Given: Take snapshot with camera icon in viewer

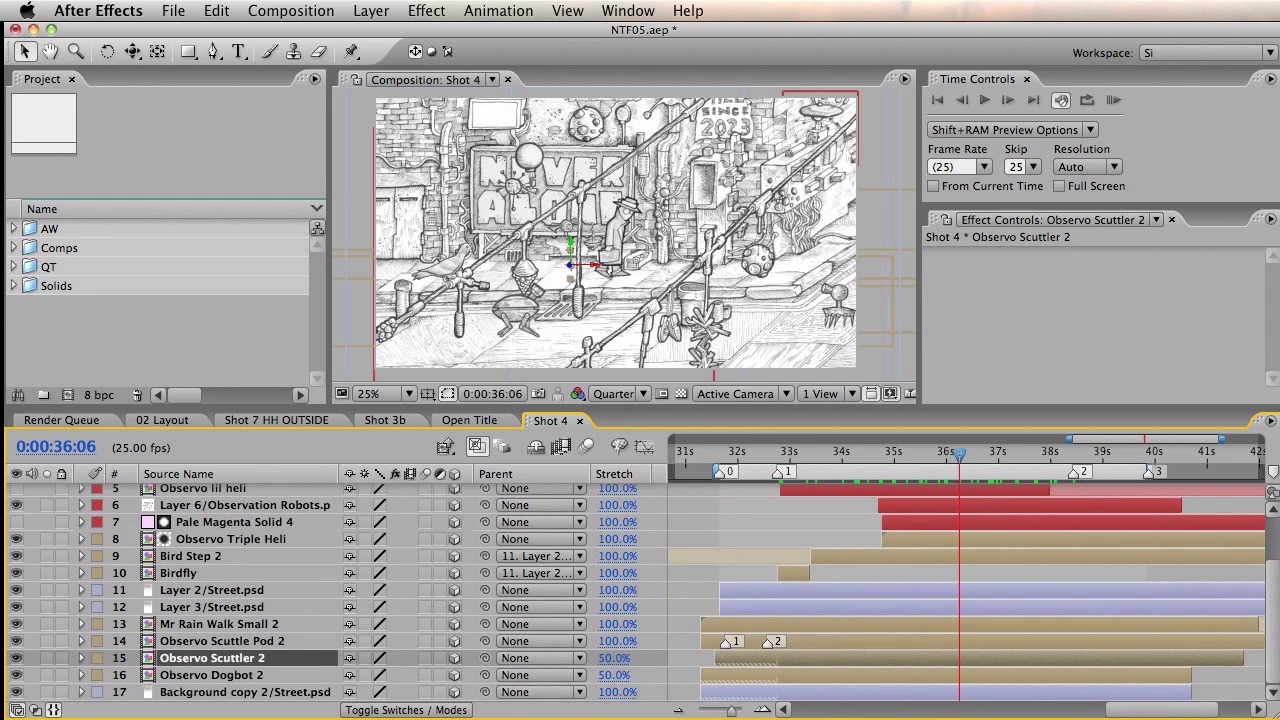Looking at the screenshot, I should point(539,394).
